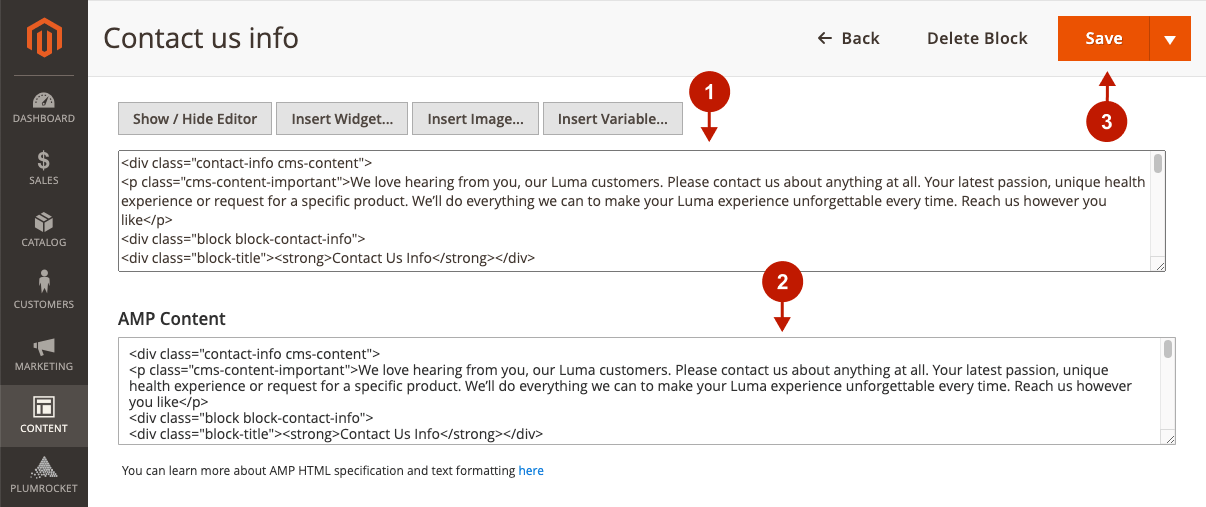1206x507 pixels.
Task: Click the PLUMROCKET sidebar label
Action: (43, 489)
